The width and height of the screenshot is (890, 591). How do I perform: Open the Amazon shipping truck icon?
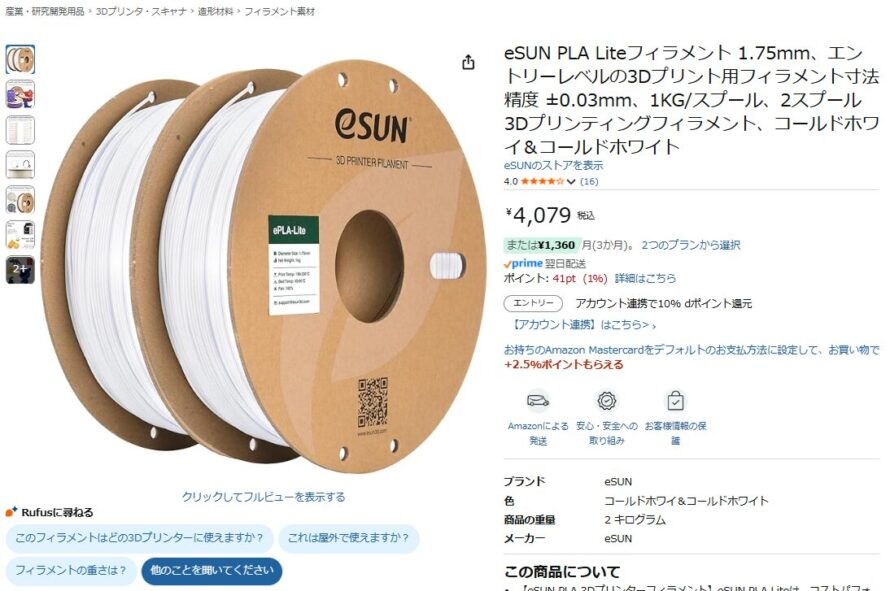point(538,400)
